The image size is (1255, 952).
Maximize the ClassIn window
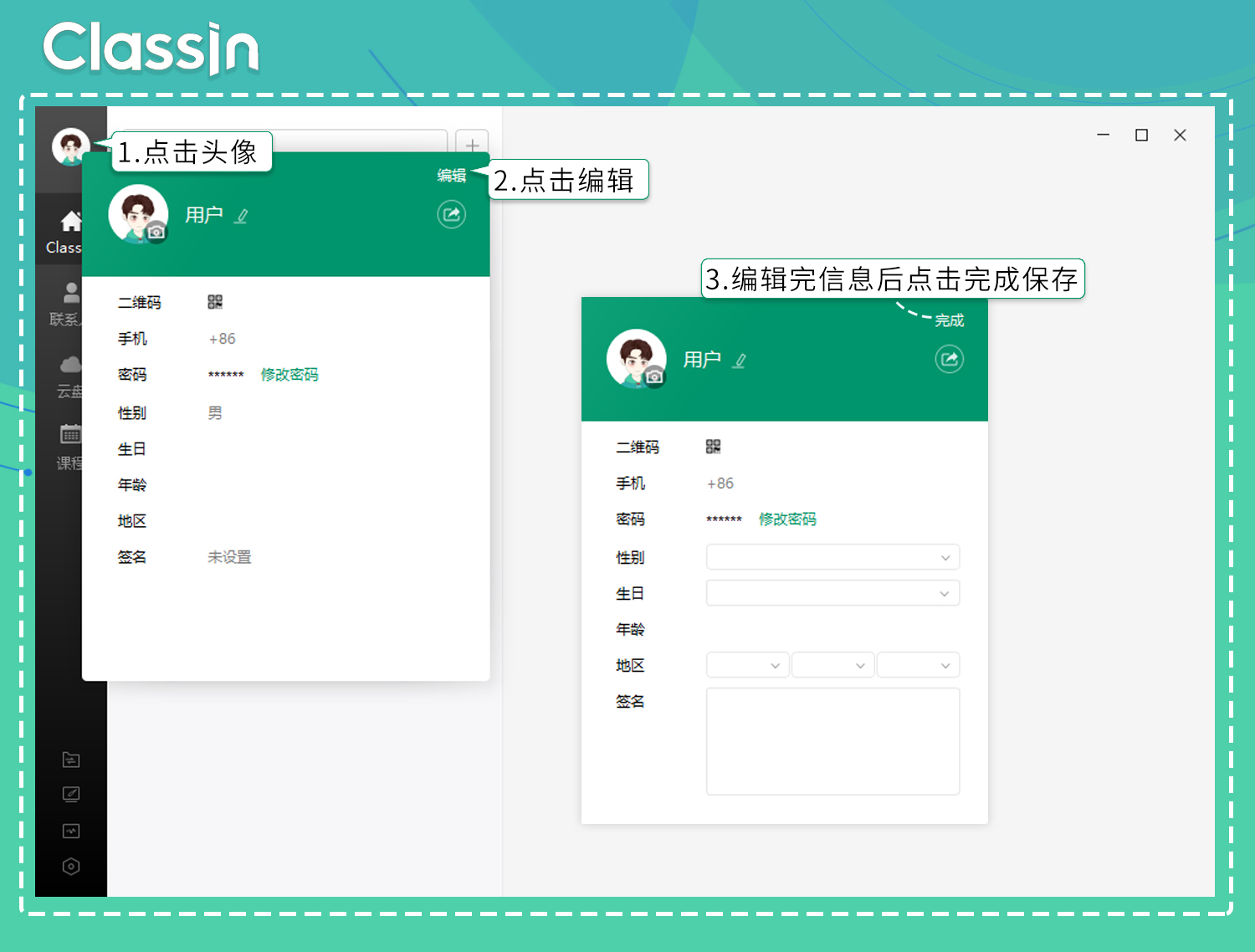[x=1141, y=135]
